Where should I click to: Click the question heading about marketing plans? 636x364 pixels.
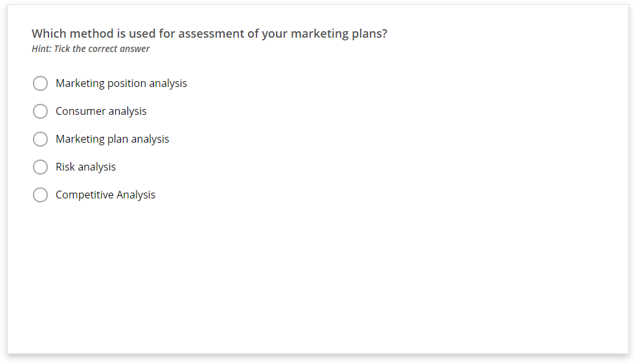point(209,34)
